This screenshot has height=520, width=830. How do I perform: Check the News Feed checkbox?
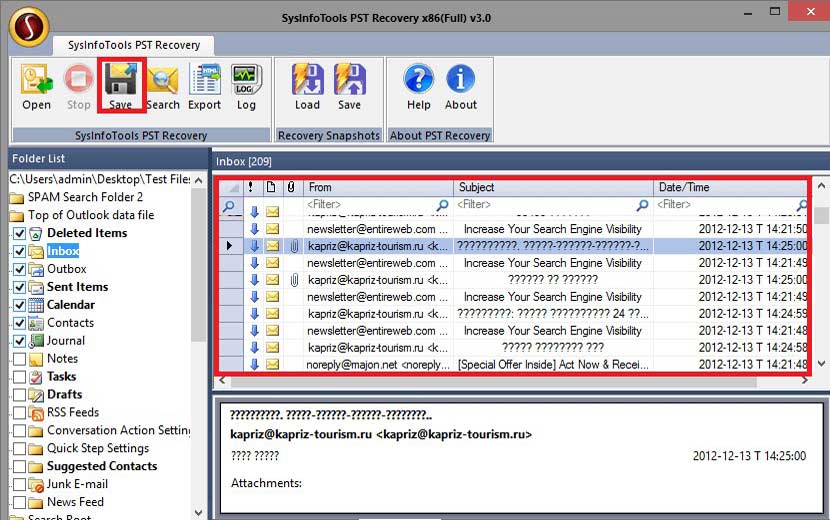[19, 503]
